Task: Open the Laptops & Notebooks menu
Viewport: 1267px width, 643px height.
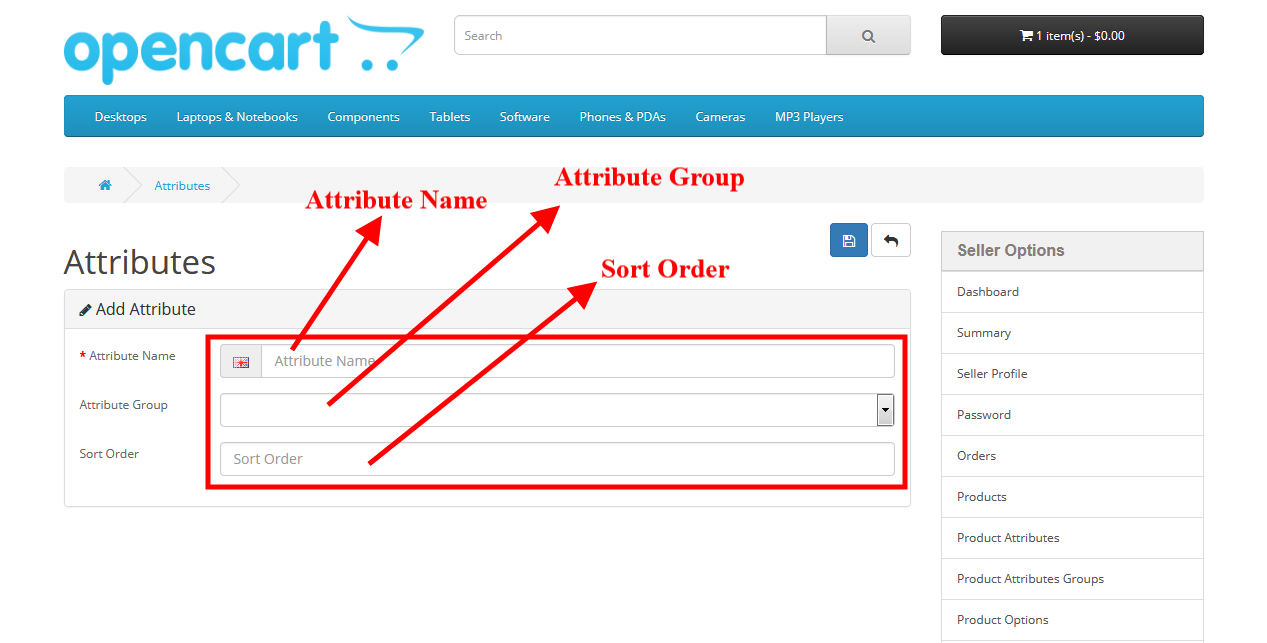Action: tap(237, 117)
